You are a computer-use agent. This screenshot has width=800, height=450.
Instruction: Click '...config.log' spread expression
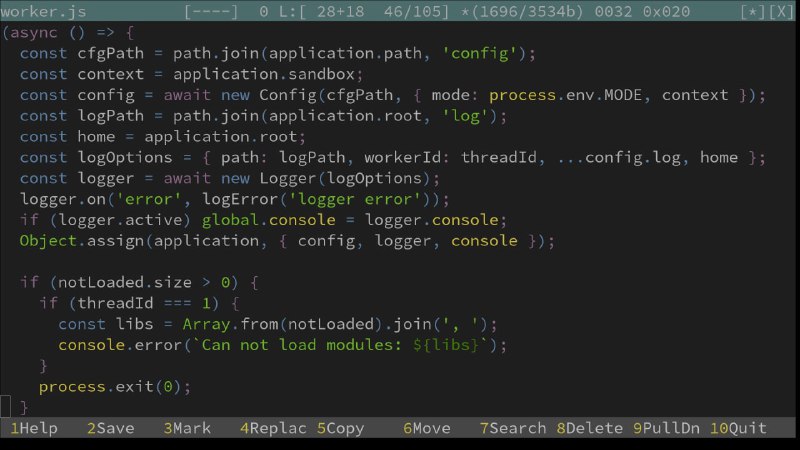618,157
